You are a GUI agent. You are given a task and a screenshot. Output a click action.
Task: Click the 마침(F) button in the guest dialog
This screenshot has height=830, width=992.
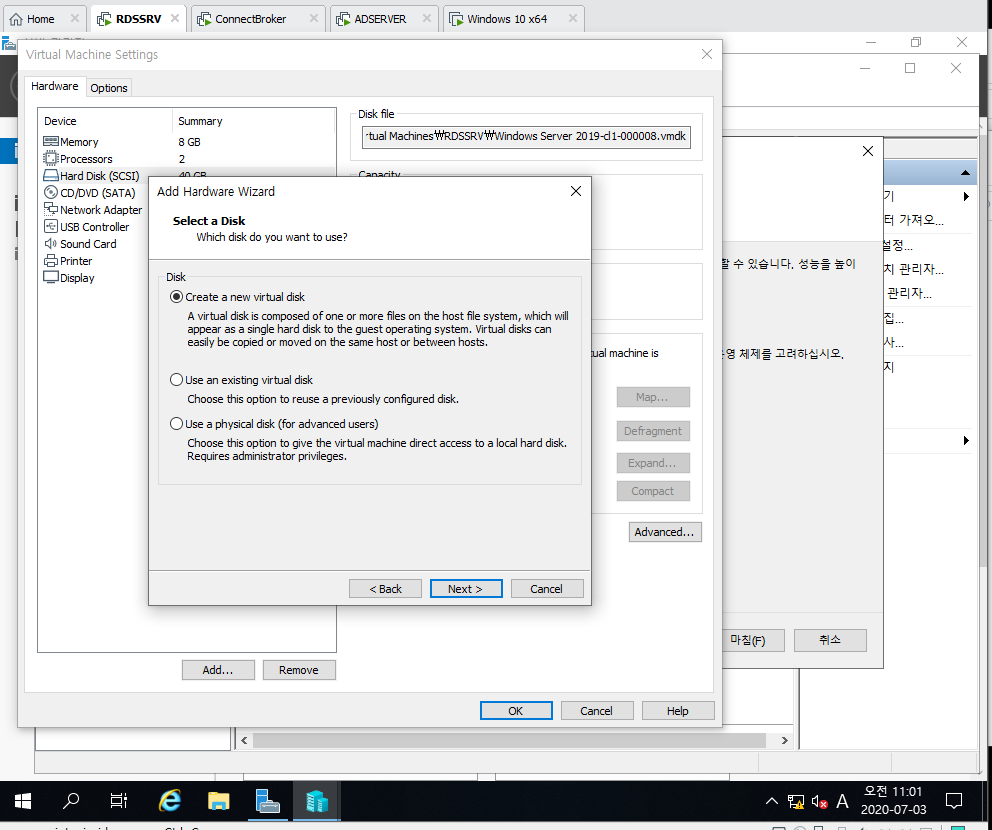coord(752,640)
